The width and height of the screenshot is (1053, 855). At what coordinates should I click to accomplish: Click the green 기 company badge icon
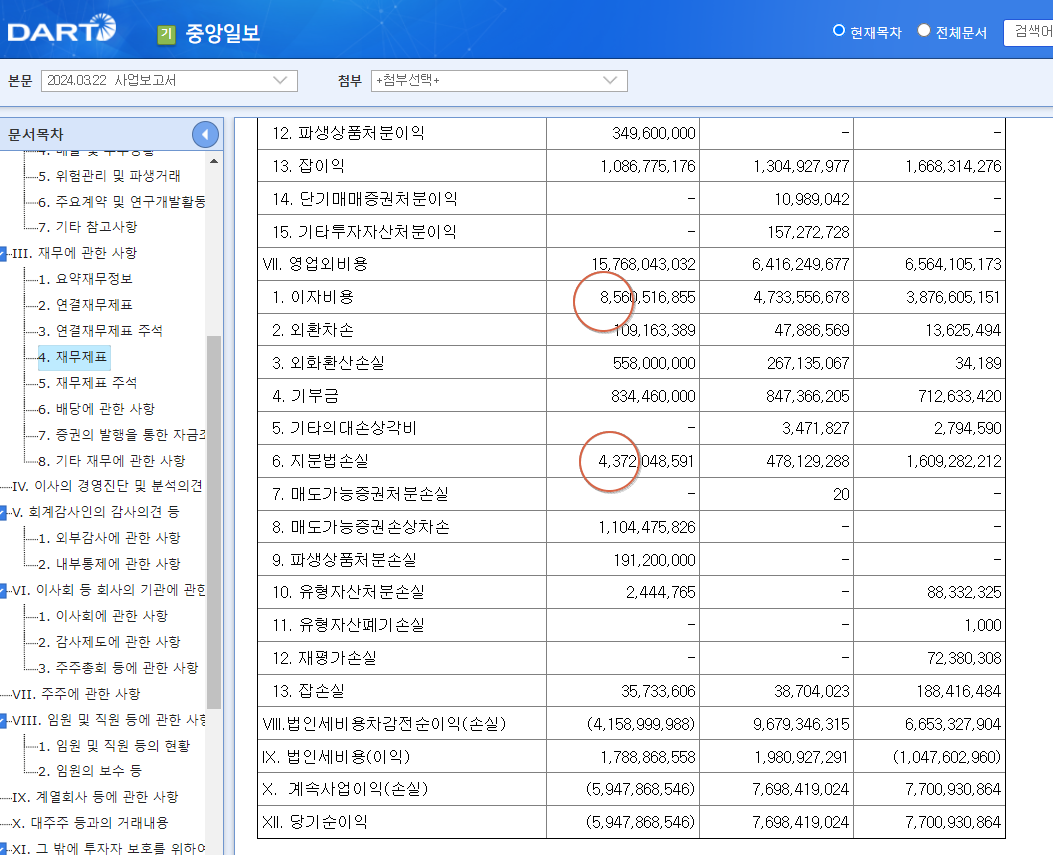166,34
